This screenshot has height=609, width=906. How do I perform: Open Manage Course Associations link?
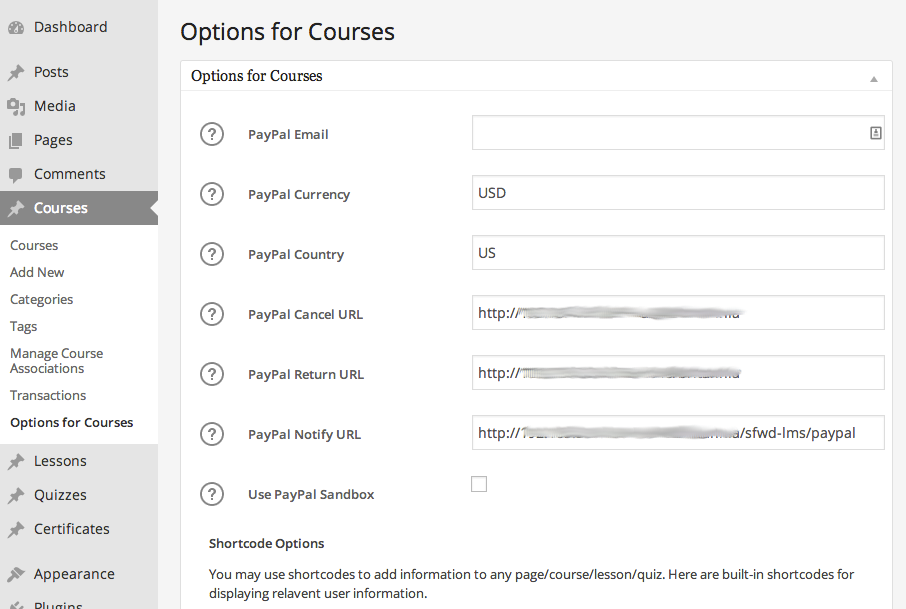click(56, 361)
